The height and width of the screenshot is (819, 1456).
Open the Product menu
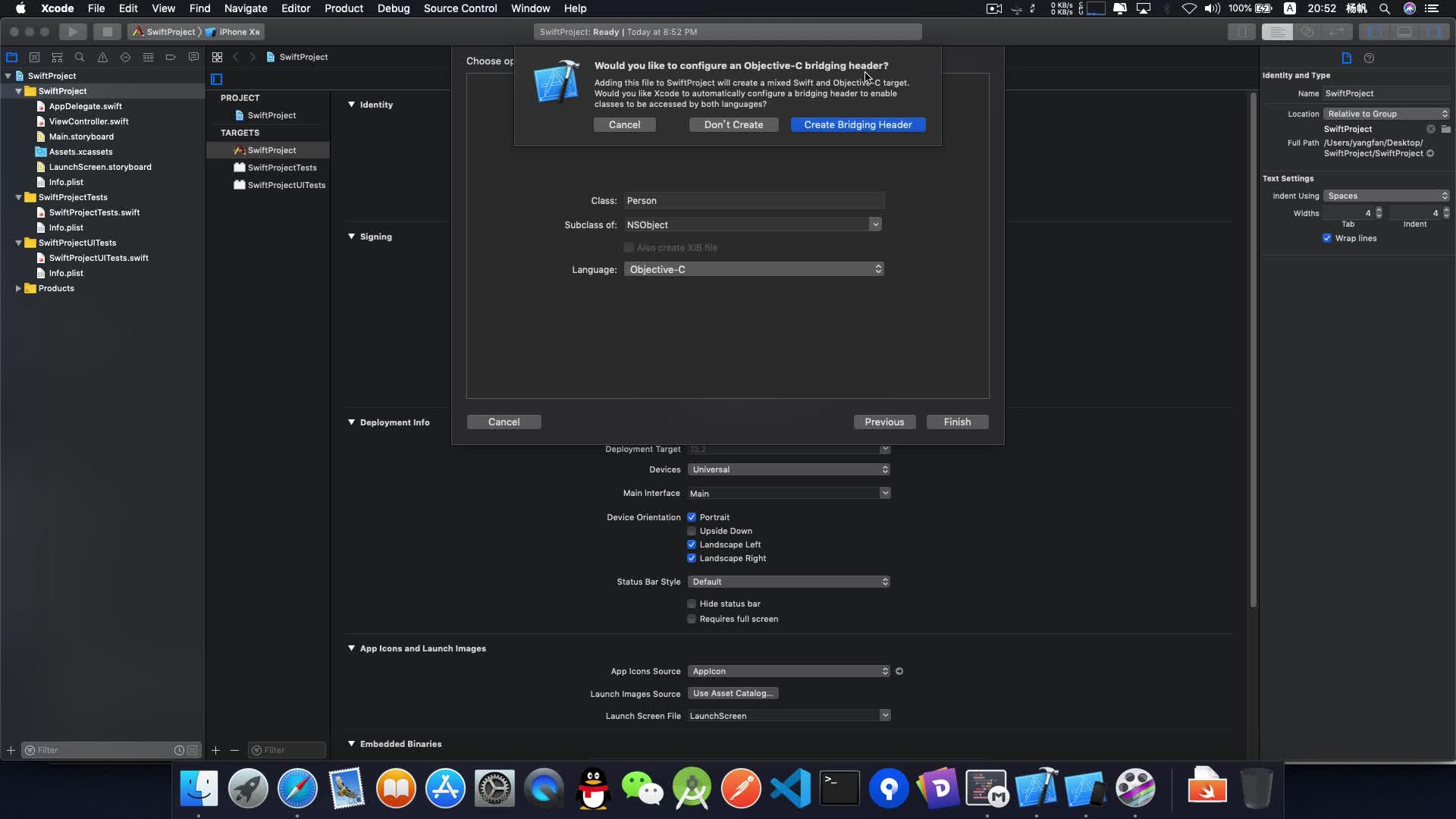click(x=344, y=8)
